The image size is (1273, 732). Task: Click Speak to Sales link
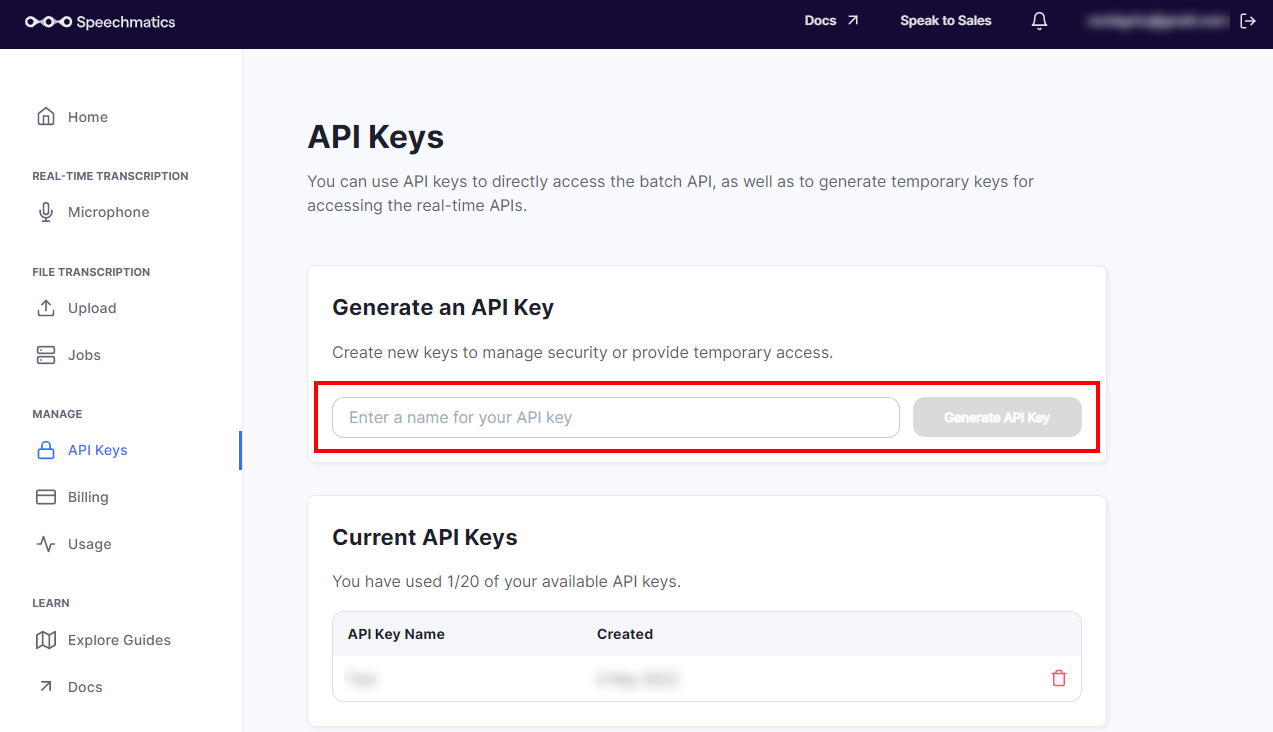click(945, 21)
